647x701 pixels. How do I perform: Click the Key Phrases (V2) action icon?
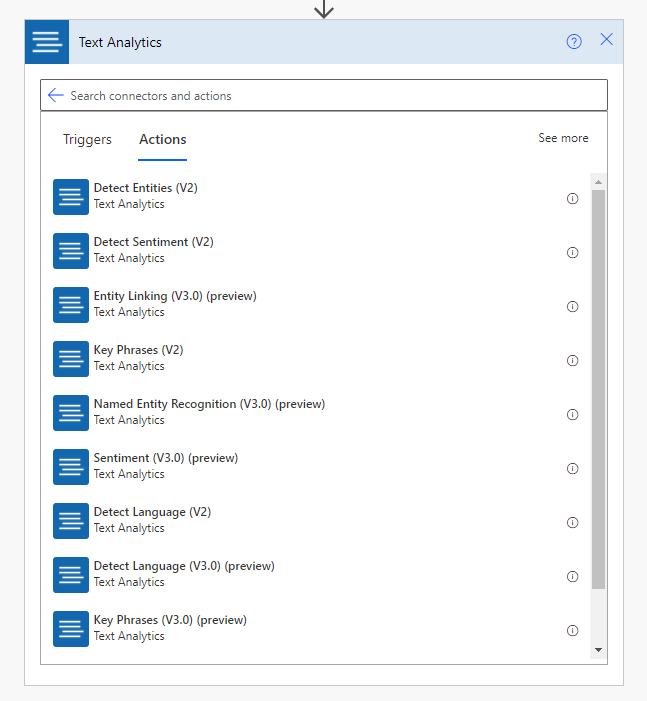71,359
